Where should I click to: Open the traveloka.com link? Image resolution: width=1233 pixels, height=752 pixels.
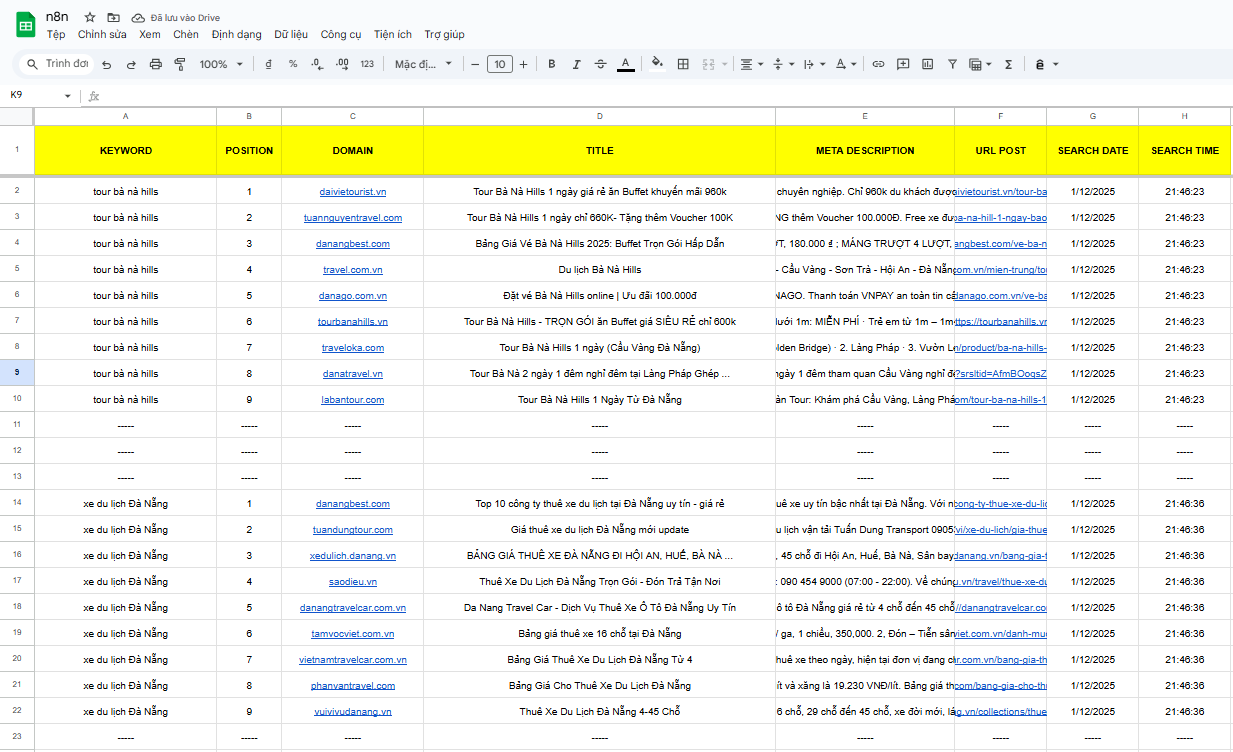tap(353, 348)
